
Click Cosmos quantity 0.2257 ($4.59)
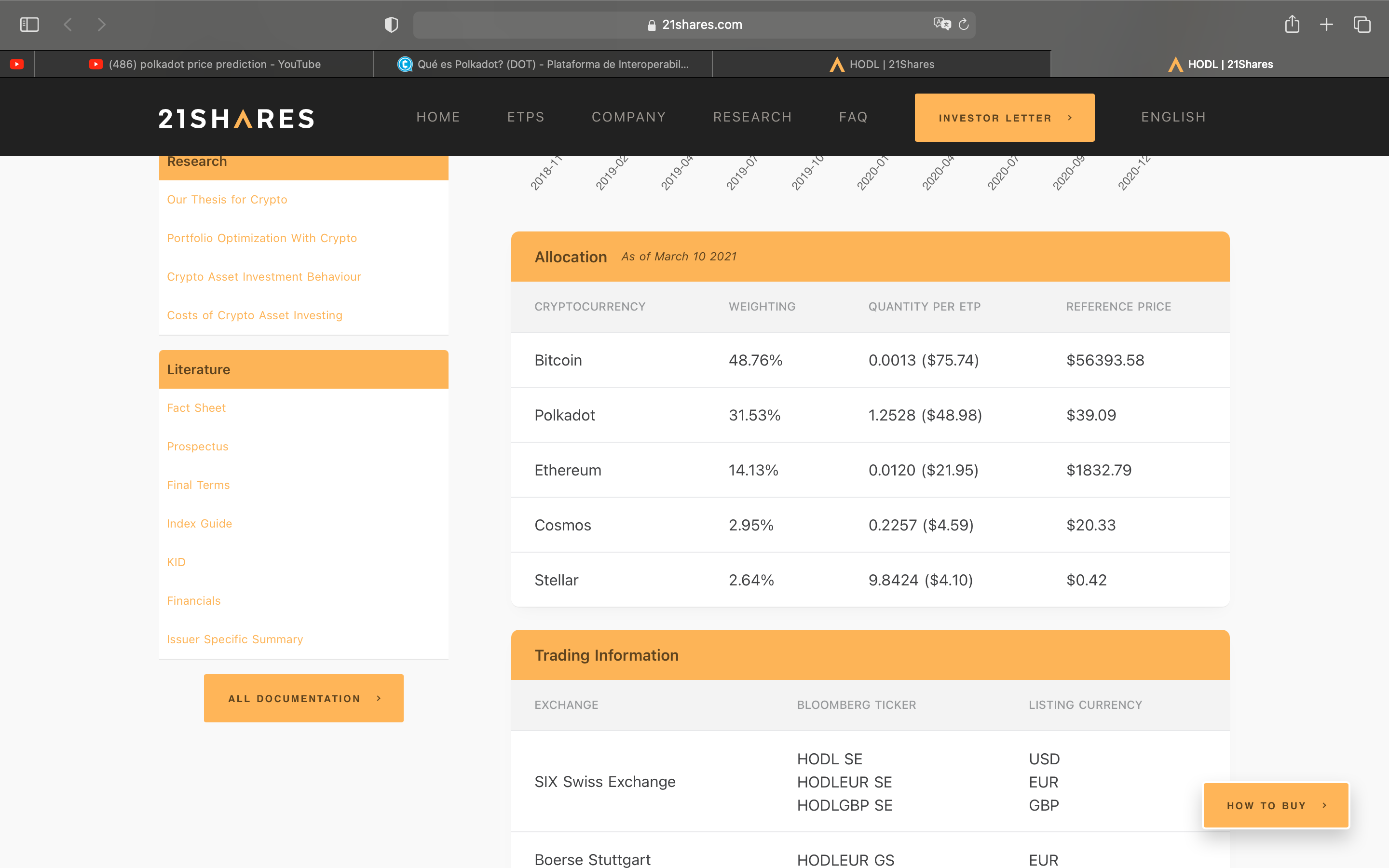point(921,525)
